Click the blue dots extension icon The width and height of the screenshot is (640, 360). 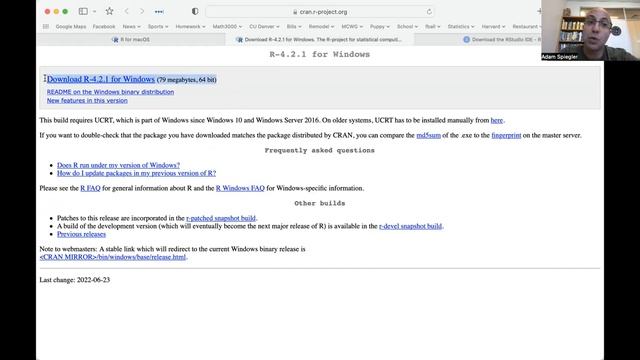point(159,12)
